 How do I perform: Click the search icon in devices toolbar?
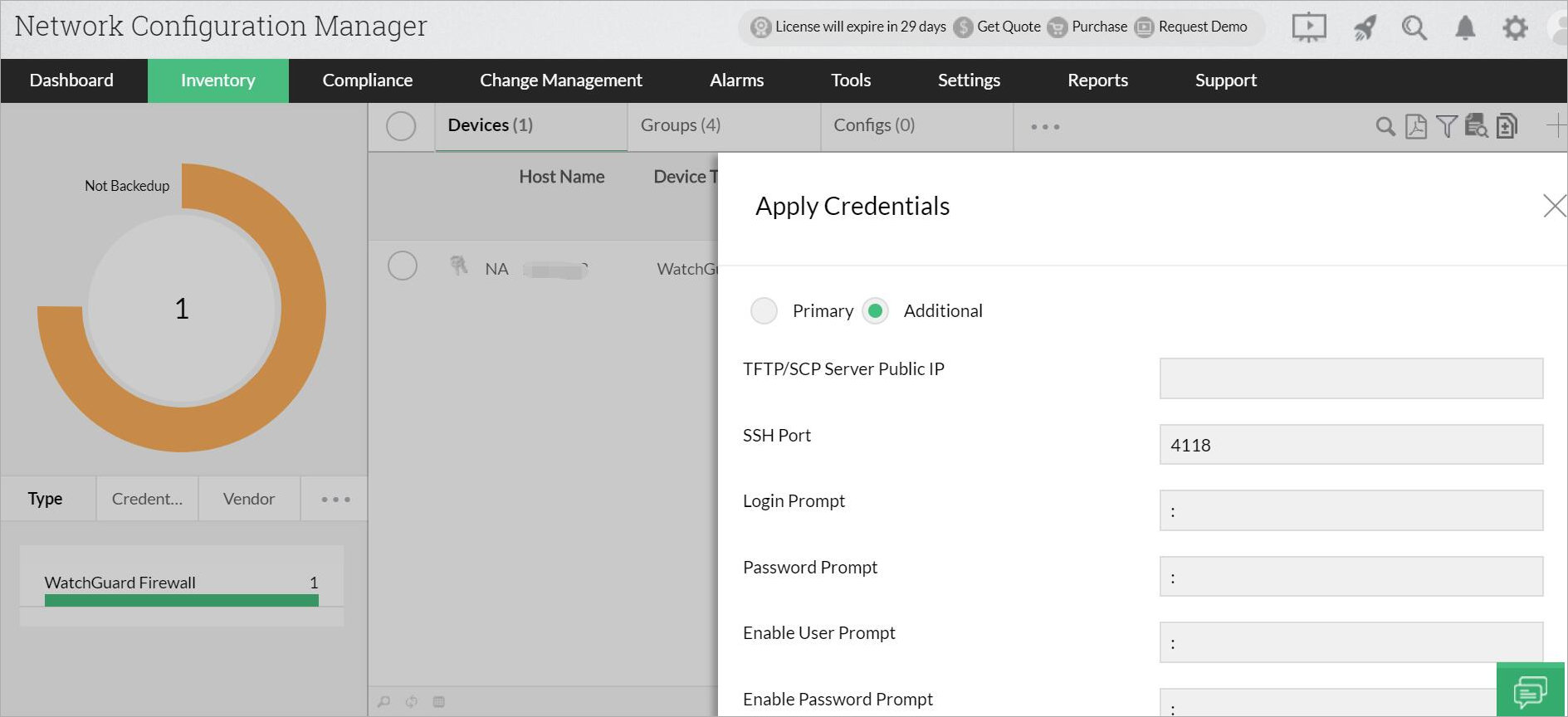pyautogui.click(x=1385, y=126)
